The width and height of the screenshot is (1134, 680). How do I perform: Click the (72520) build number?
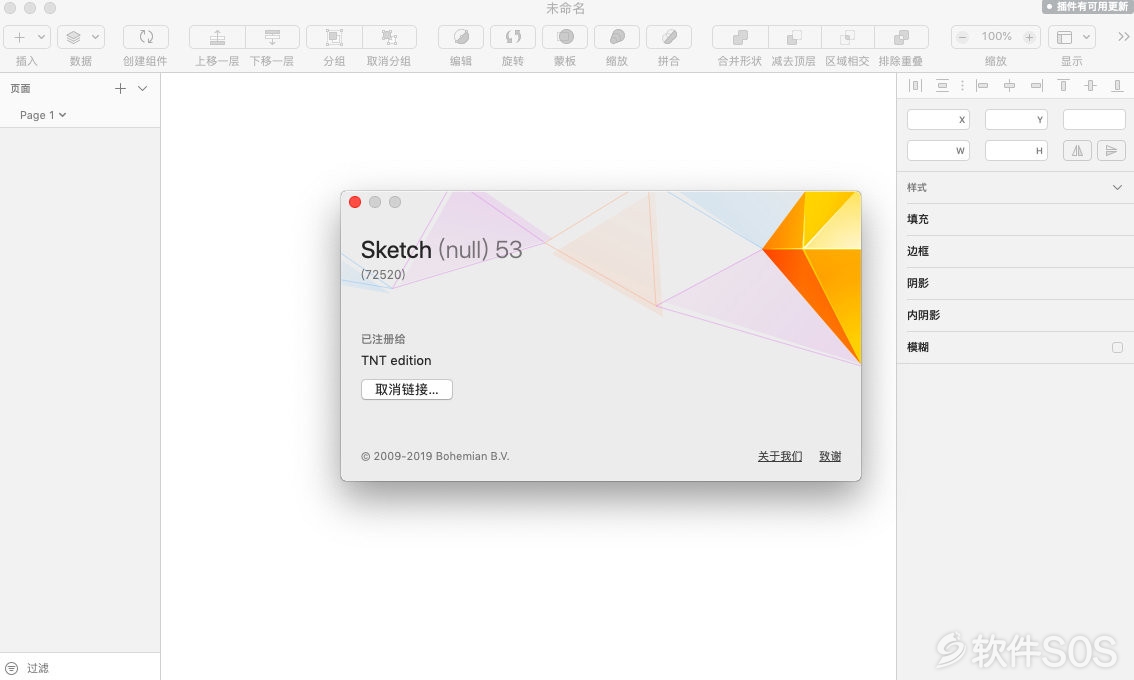tap(383, 274)
